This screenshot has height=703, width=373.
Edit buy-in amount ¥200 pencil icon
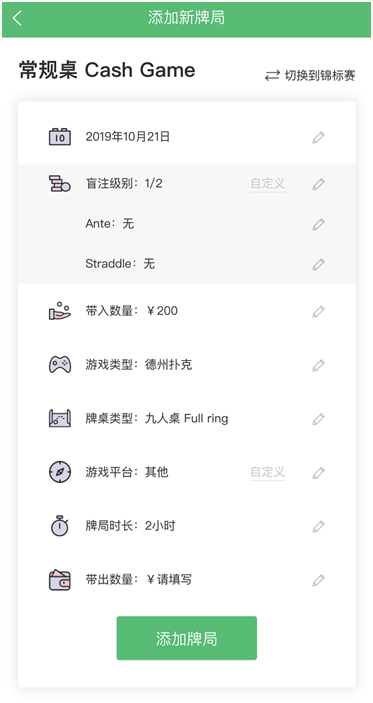pos(318,311)
